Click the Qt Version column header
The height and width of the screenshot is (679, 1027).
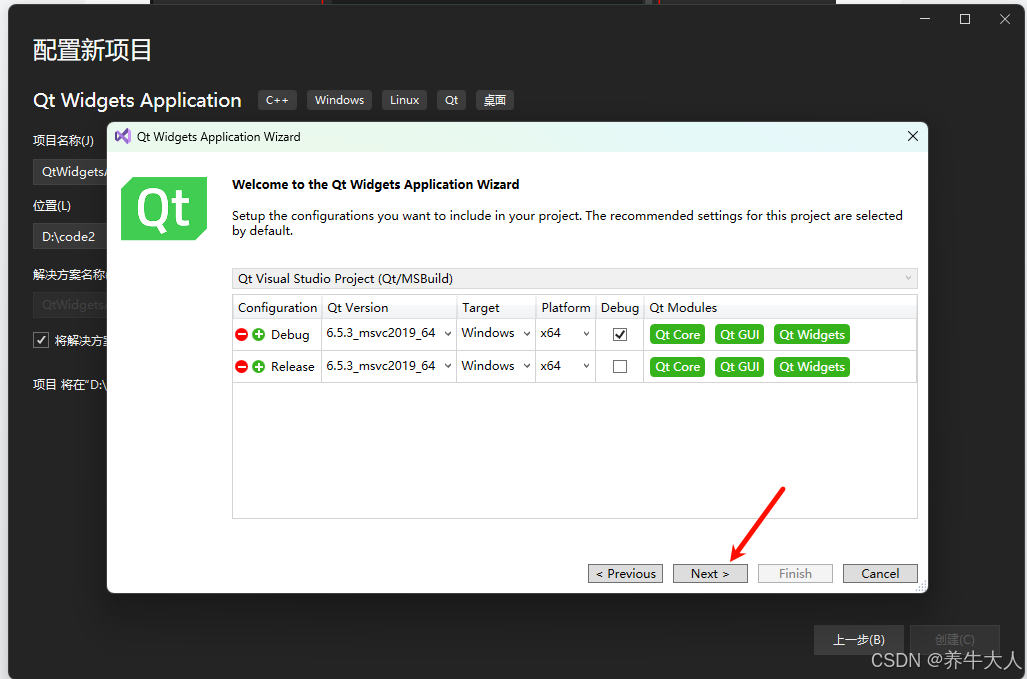pyautogui.click(x=389, y=308)
